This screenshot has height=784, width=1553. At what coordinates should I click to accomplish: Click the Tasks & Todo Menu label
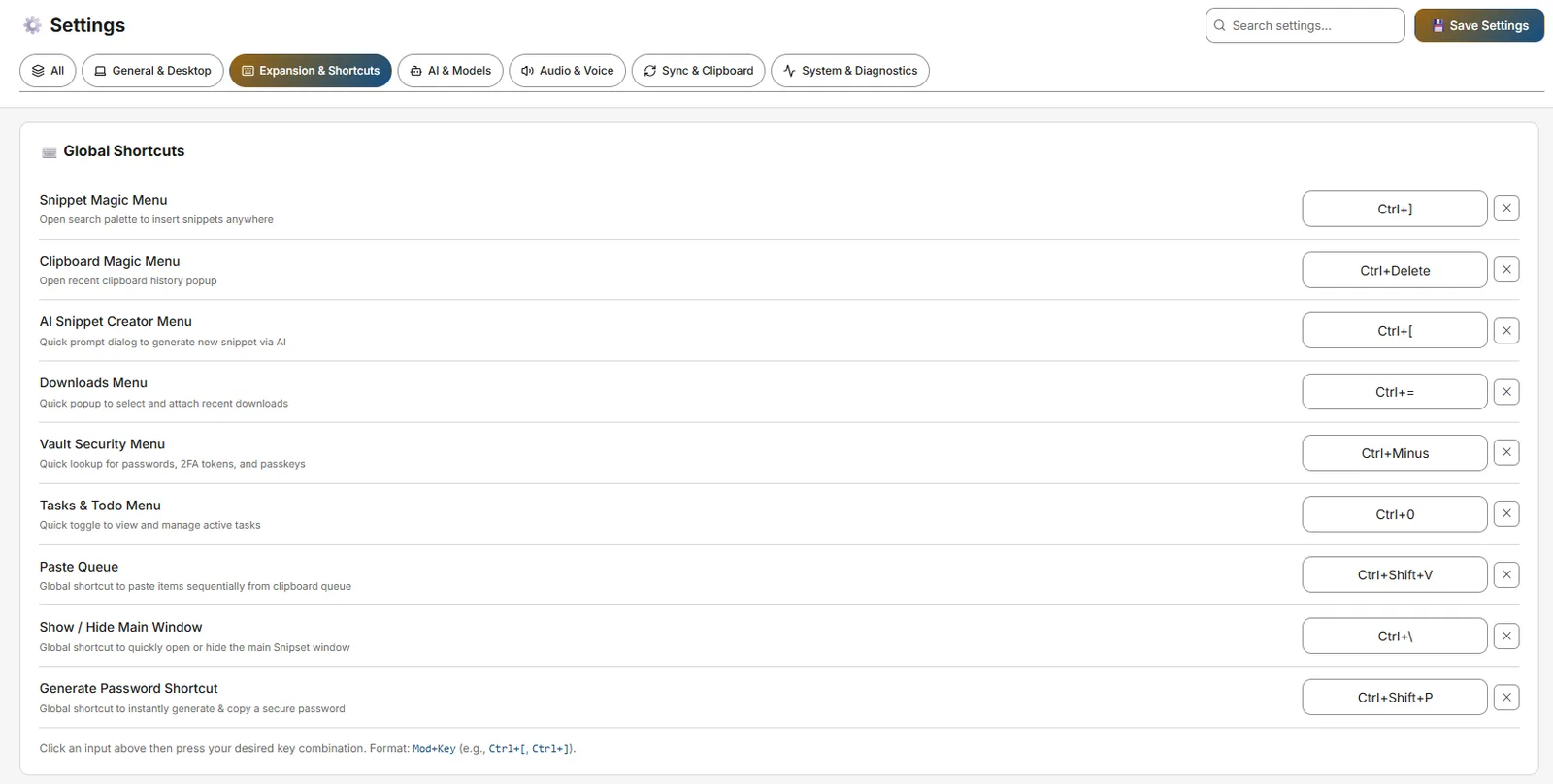point(100,505)
